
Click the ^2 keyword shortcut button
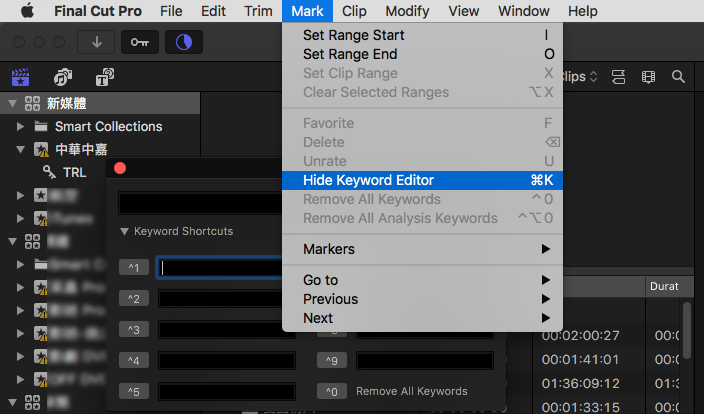tap(134, 299)
